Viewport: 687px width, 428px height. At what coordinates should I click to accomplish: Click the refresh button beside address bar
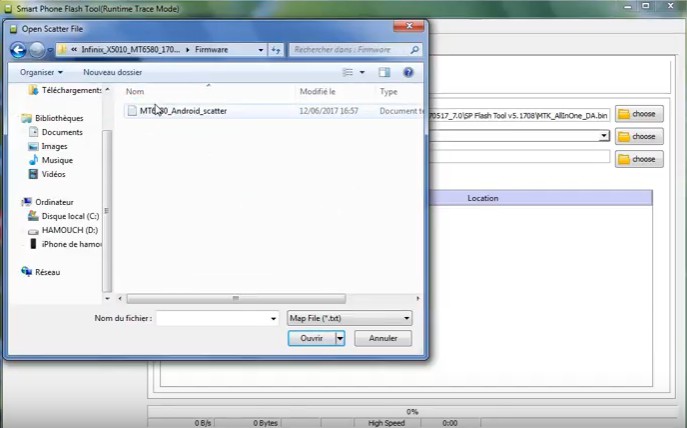click(x=275, y=49)
